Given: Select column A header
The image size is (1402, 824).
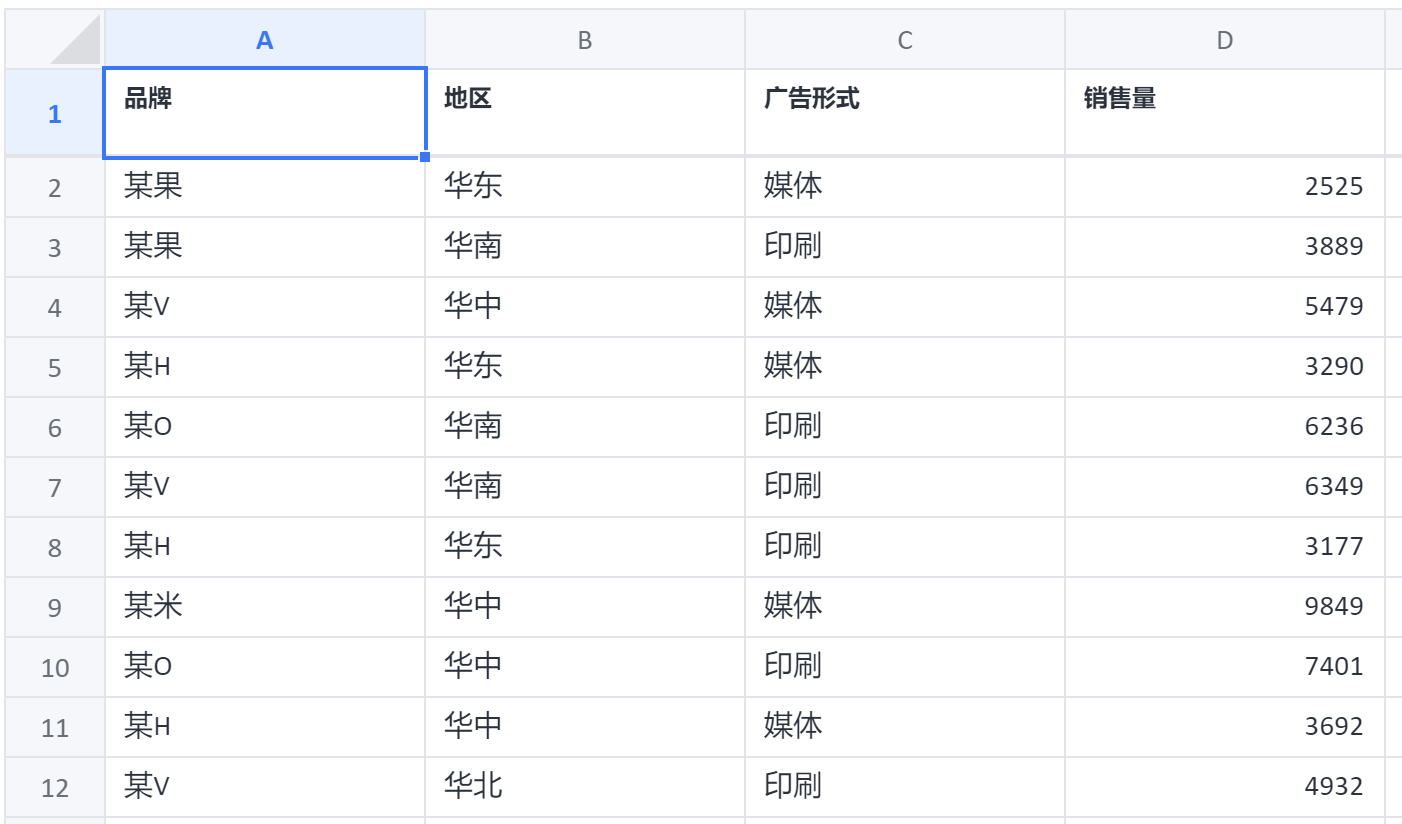Looking at the screenshot, I should coord(264,40).
